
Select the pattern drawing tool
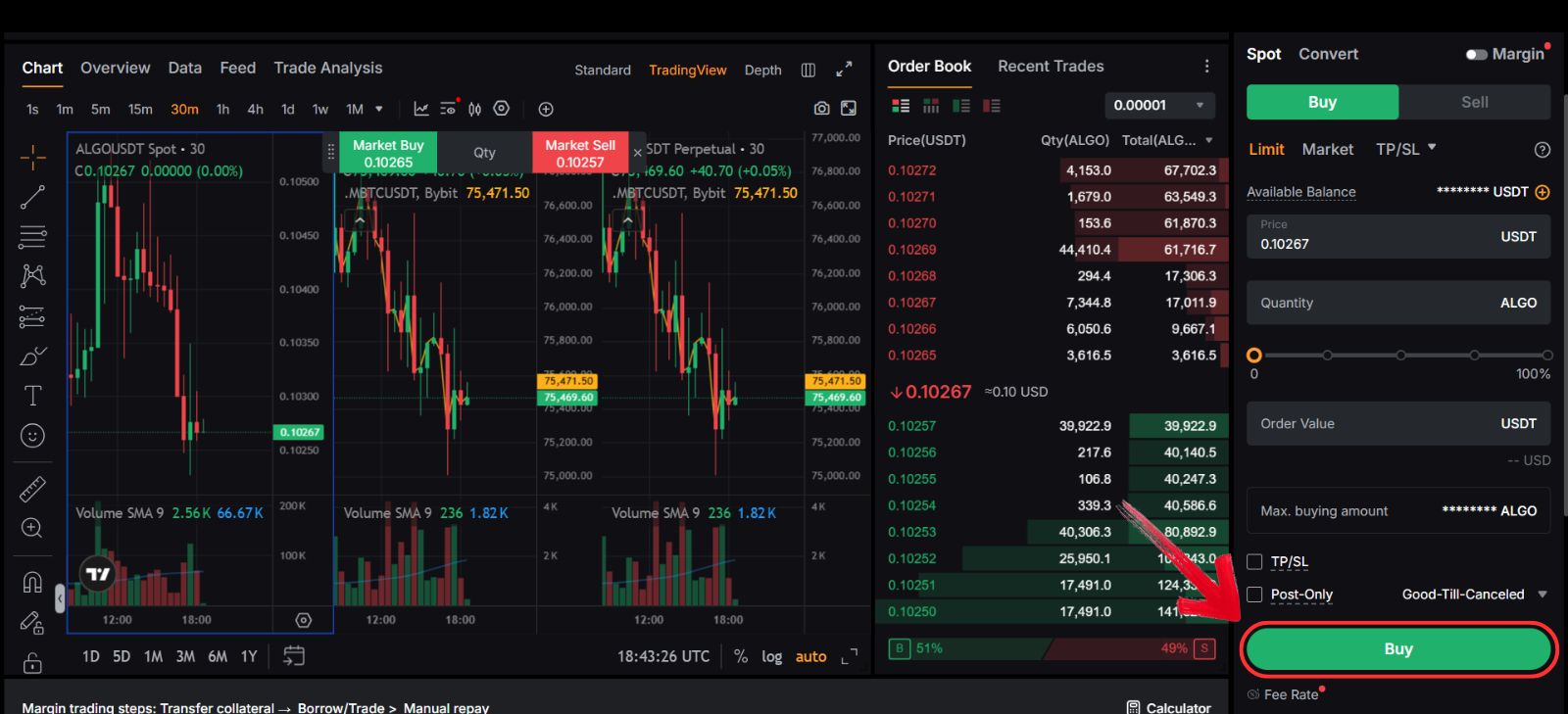[32, 275]
